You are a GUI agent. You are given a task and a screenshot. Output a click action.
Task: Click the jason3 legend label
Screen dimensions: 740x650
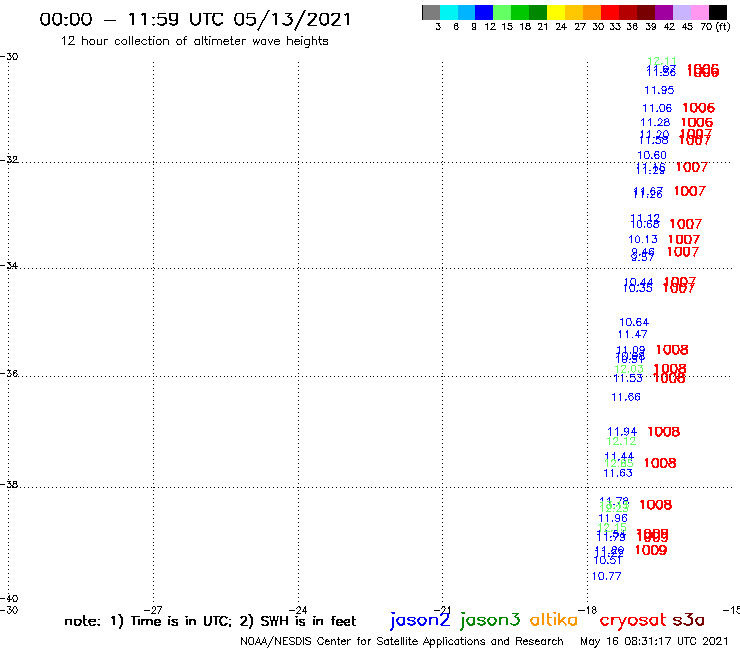490,620
